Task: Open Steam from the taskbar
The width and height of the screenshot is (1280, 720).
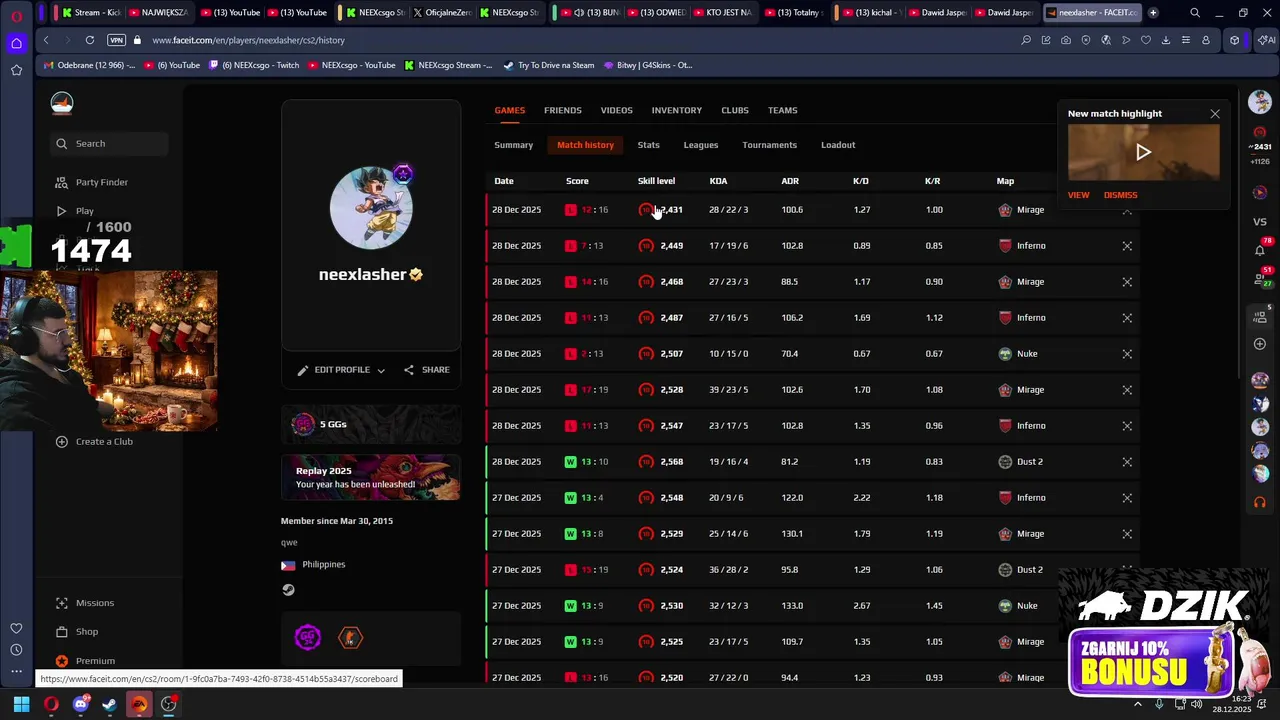Action: pyautogui.click(x=109, y=704)
